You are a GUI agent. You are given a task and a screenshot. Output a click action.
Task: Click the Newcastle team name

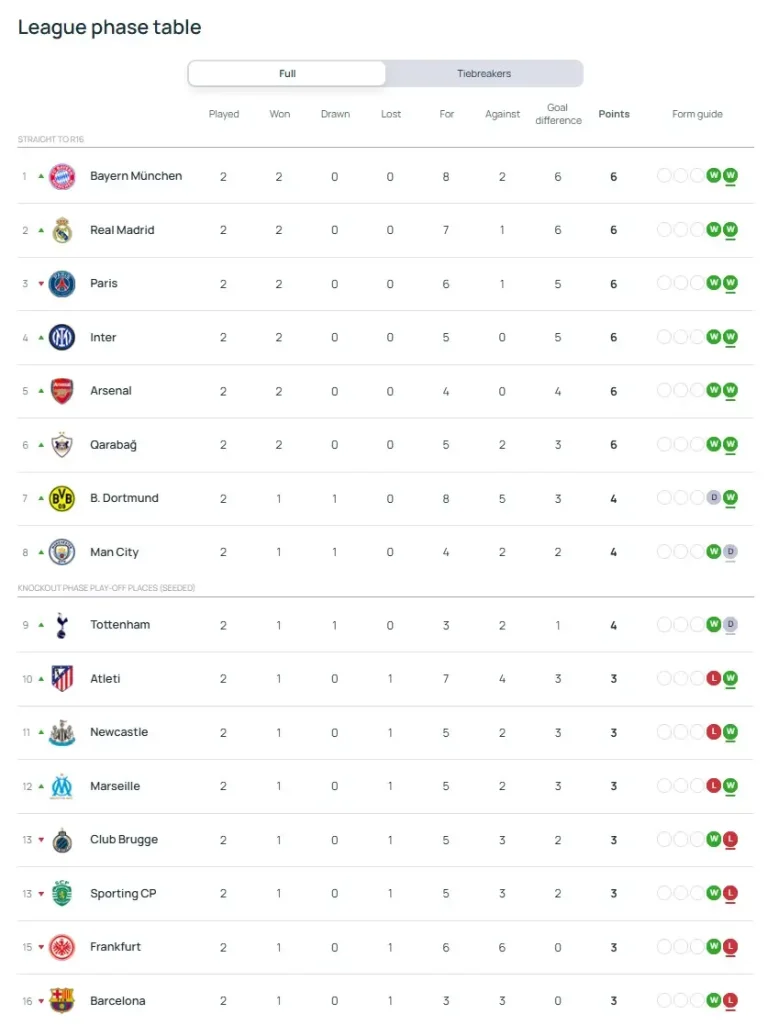pos(119,732)
